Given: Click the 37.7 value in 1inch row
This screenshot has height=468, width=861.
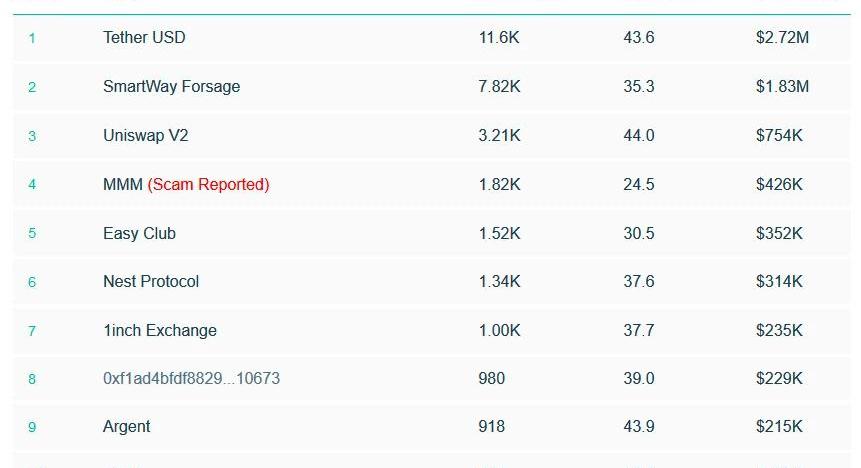Looking at the screenshot, I should (639, 331).
